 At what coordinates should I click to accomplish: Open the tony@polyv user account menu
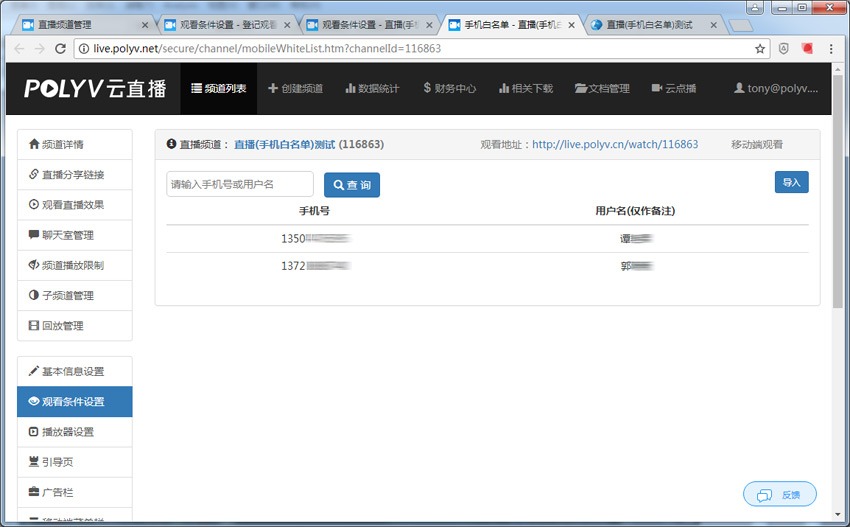pyautogui.click(x=776, y=88)
